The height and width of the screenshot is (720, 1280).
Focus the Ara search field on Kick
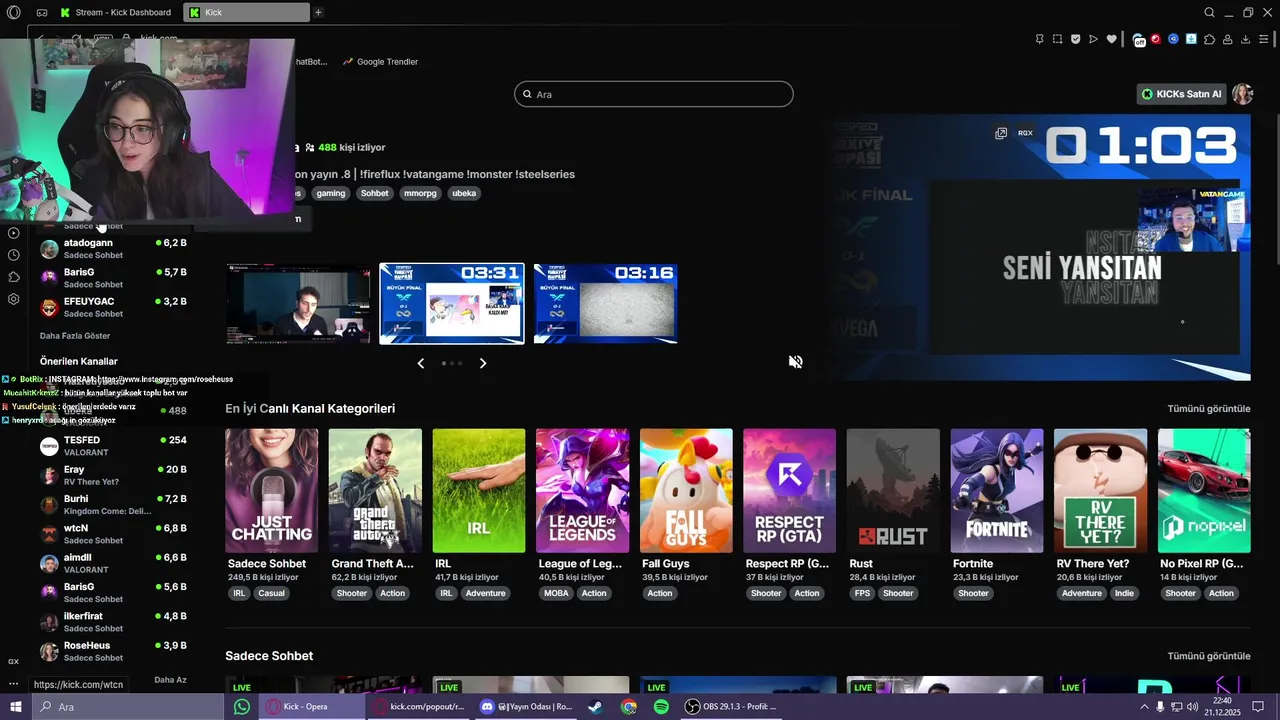[x=654, y=94]
